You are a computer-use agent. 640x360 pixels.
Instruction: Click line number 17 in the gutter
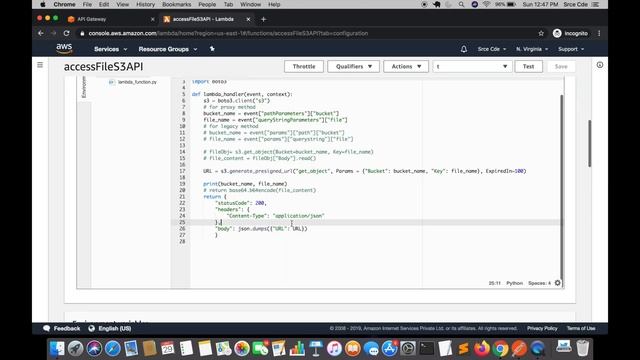click(x=182, y=171)
